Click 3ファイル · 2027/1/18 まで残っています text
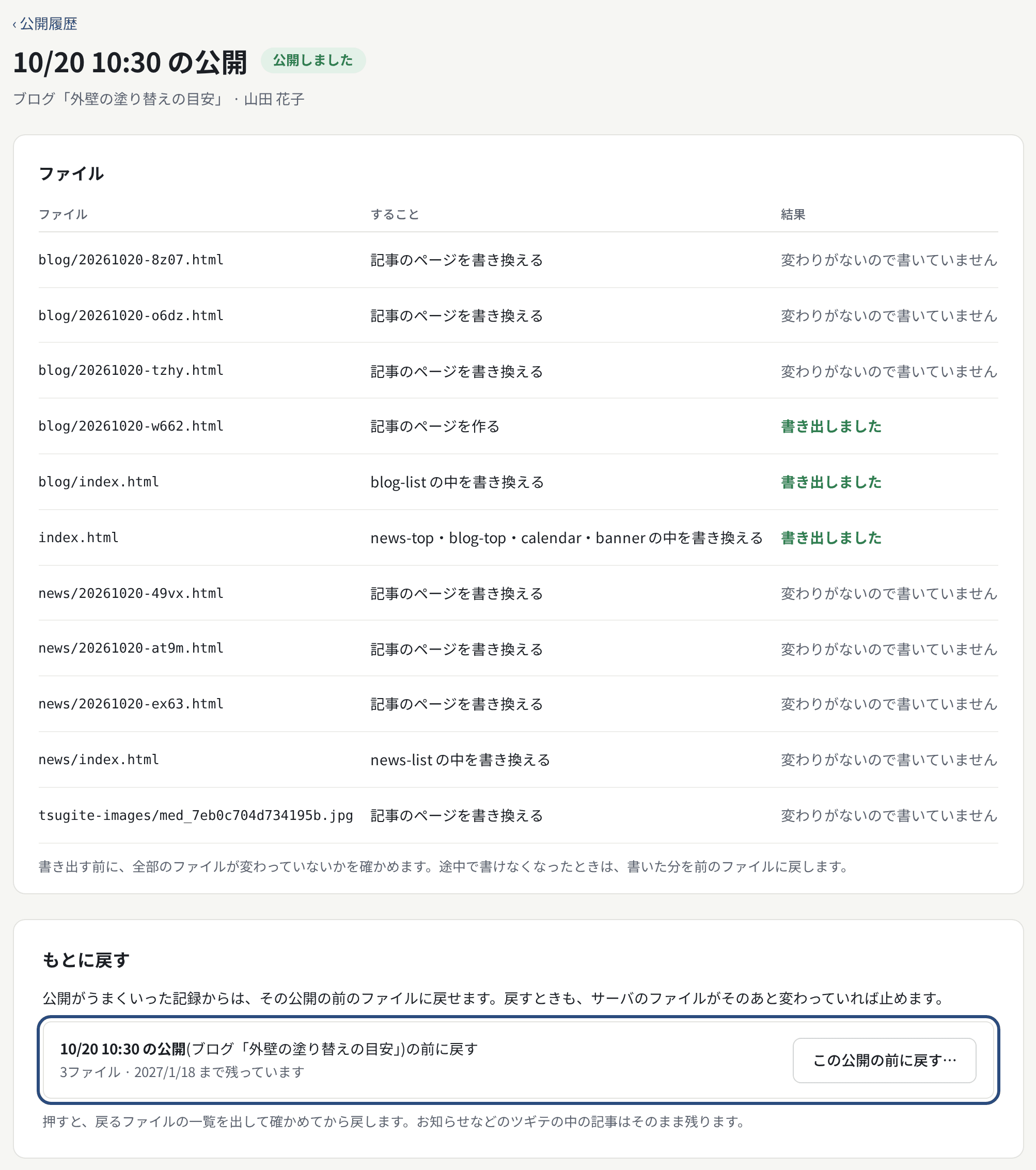Viewport: 1036px width, 1170px height. 182,1072
